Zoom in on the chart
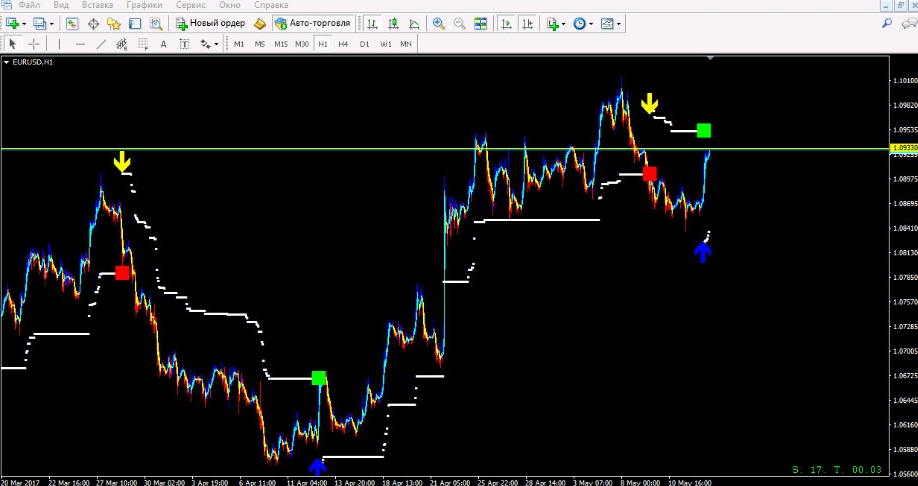The width and height of the screenshot is (918, 486). point(438,23)
